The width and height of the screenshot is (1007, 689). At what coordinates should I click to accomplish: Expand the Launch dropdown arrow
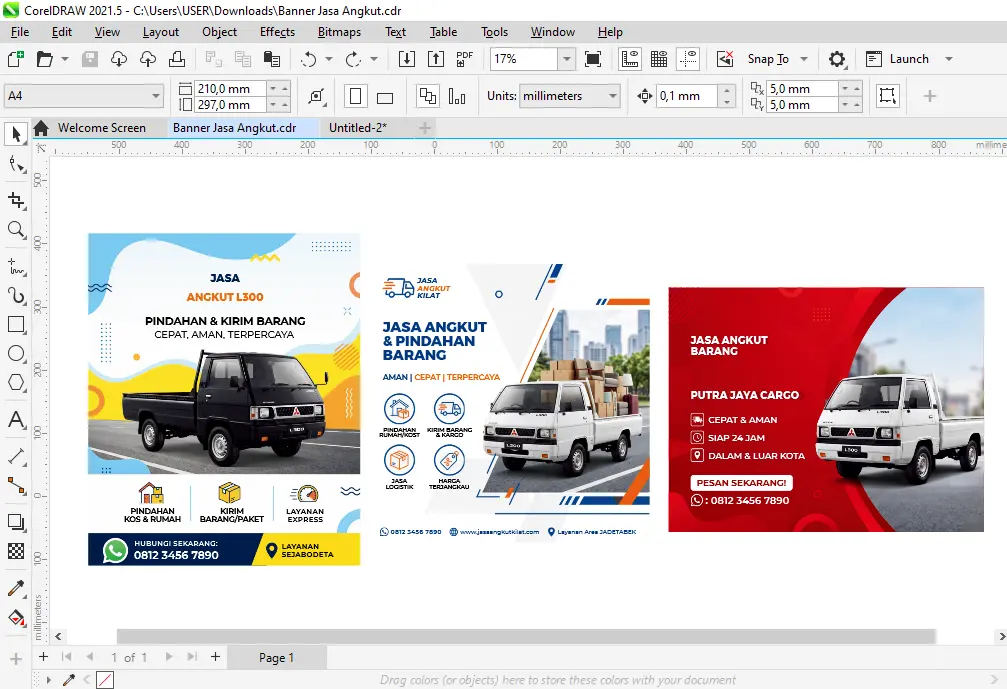tap(949, 59)
